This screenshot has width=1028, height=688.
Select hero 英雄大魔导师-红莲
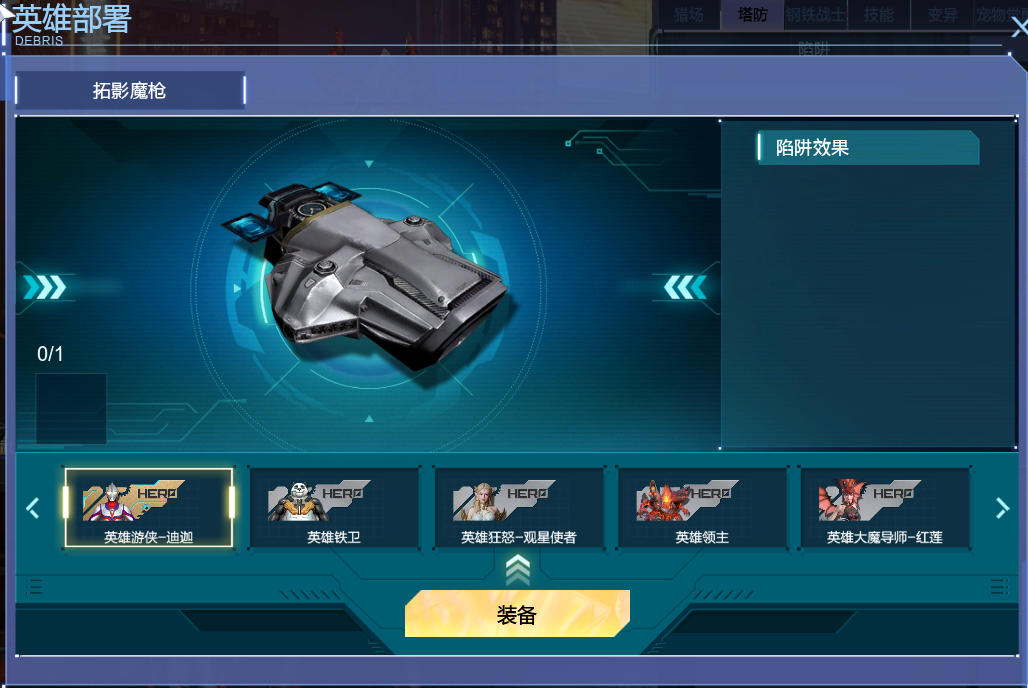pos(884,508)
